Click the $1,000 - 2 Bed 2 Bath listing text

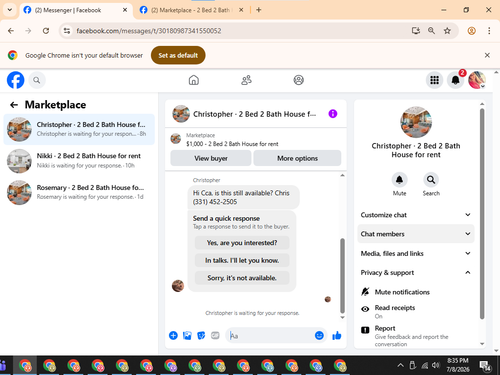tap(232, 144)
